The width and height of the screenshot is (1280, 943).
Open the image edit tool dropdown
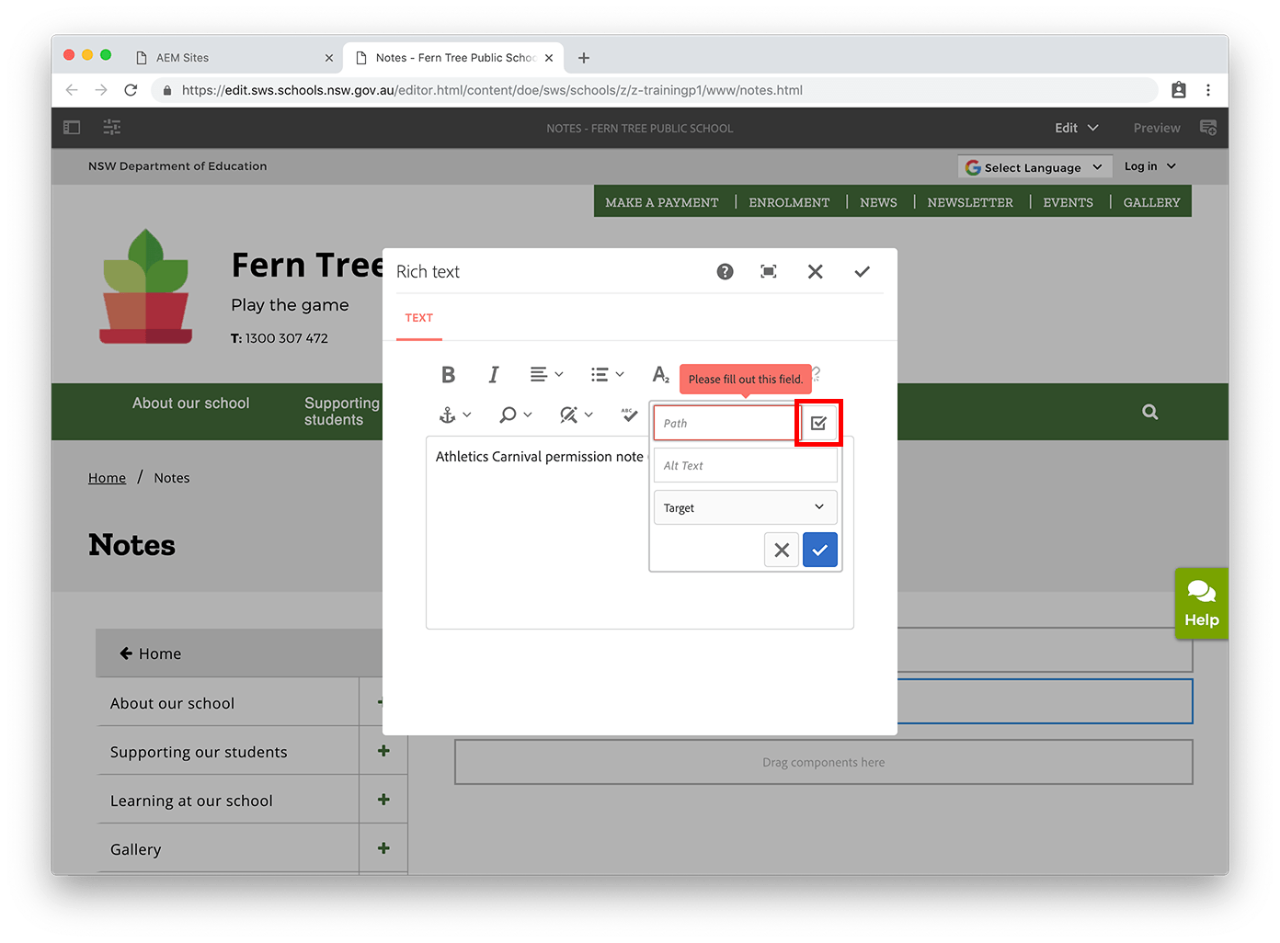point(577,414)
